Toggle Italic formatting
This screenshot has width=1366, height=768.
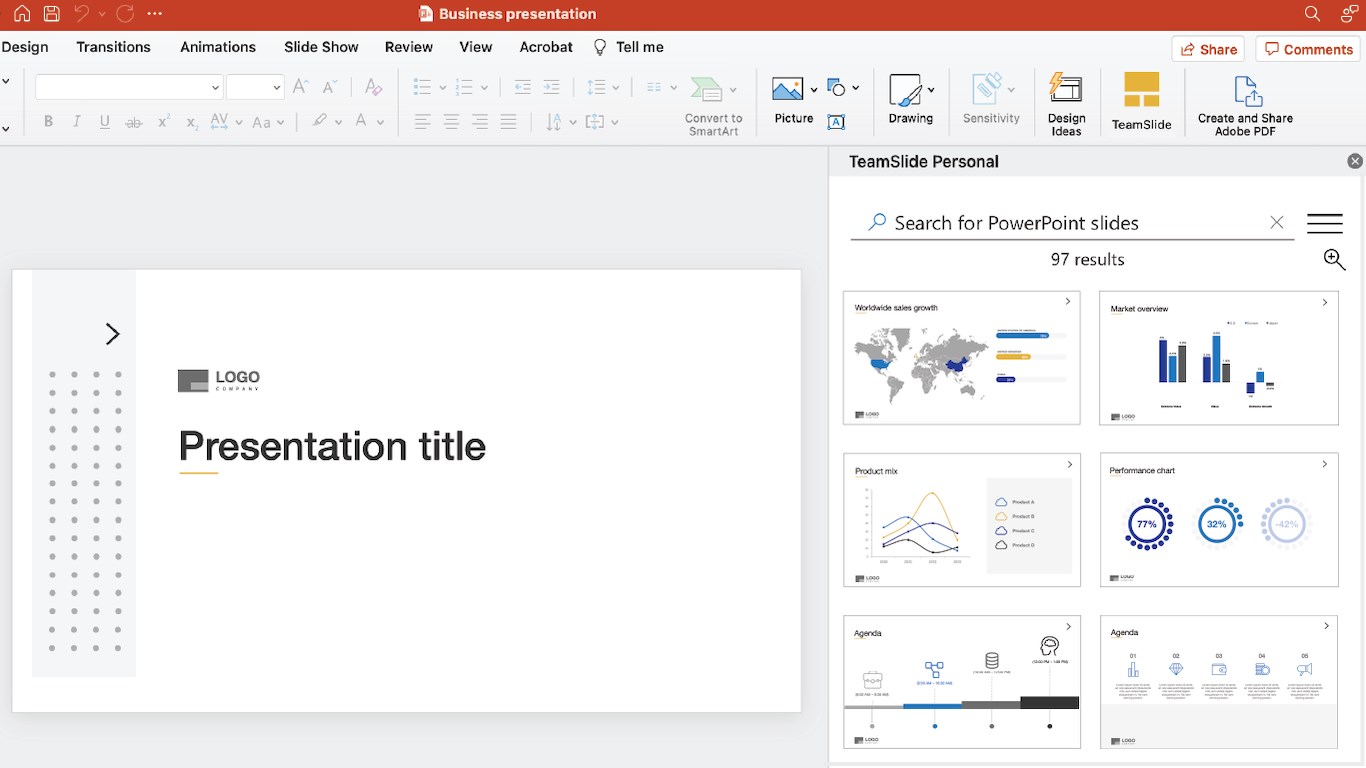tap(76, 122)
